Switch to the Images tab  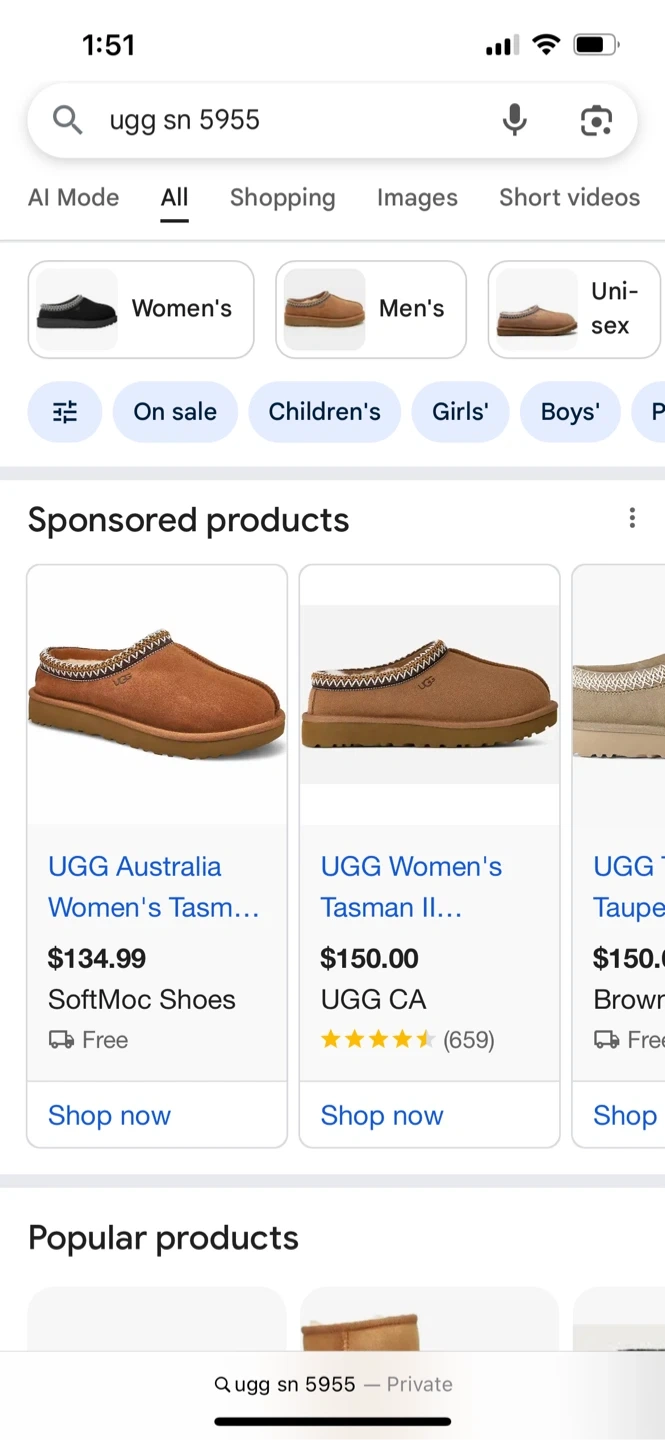click(417, 198)
